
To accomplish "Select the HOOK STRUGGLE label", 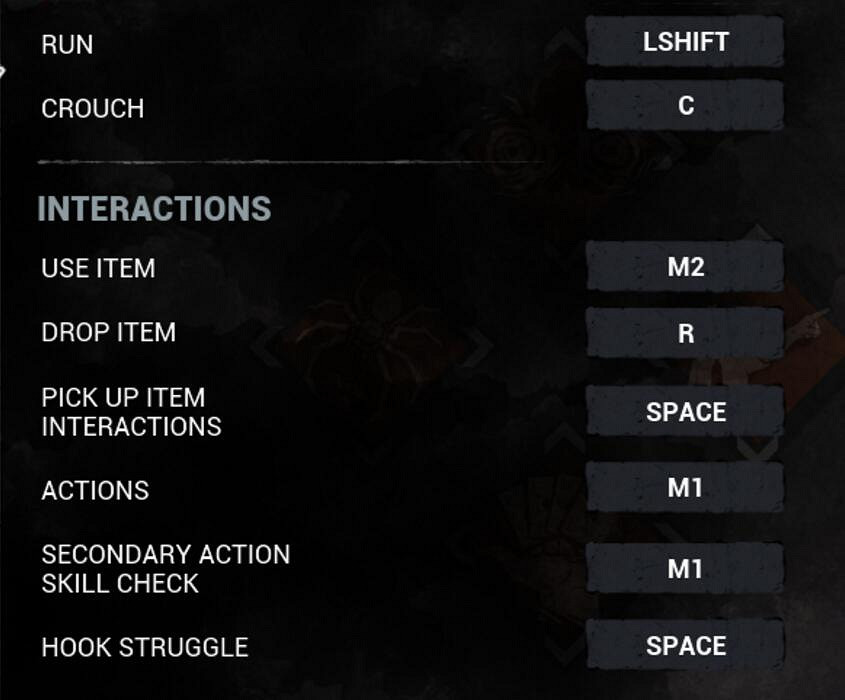I will click(x=144, y=648).
